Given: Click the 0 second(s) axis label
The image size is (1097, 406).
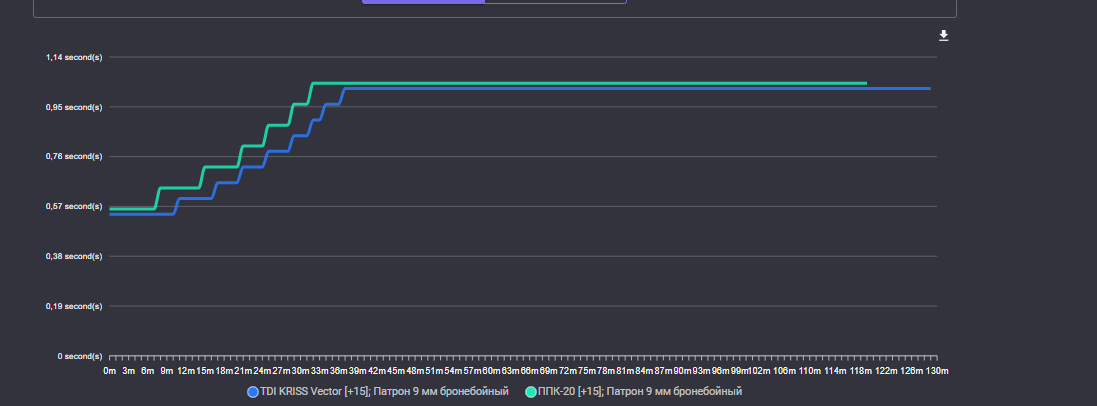Looking at the screenshot, I should click(79, 356).
